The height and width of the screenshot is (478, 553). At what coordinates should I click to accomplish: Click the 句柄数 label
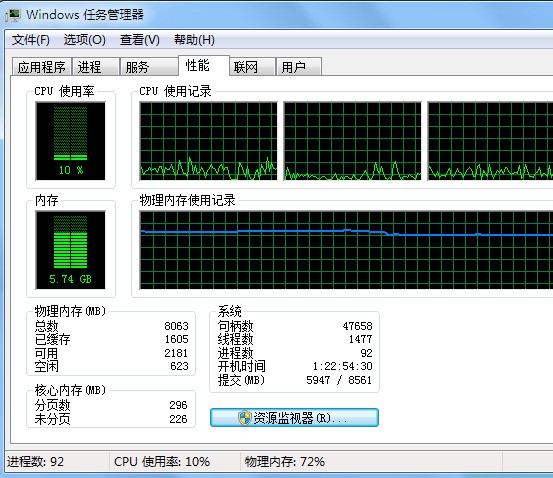[235, 326]
